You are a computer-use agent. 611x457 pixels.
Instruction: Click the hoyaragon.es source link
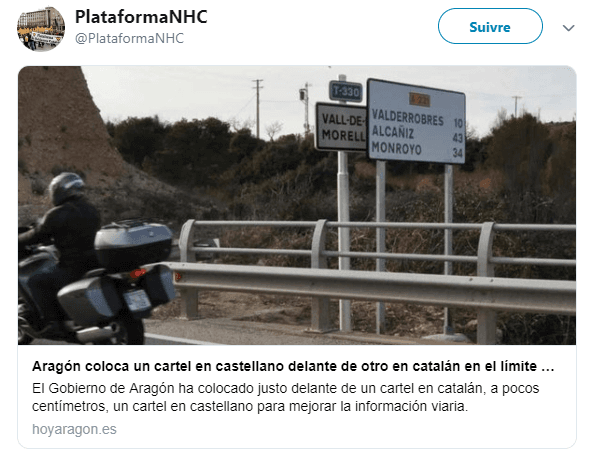(74, 429)
